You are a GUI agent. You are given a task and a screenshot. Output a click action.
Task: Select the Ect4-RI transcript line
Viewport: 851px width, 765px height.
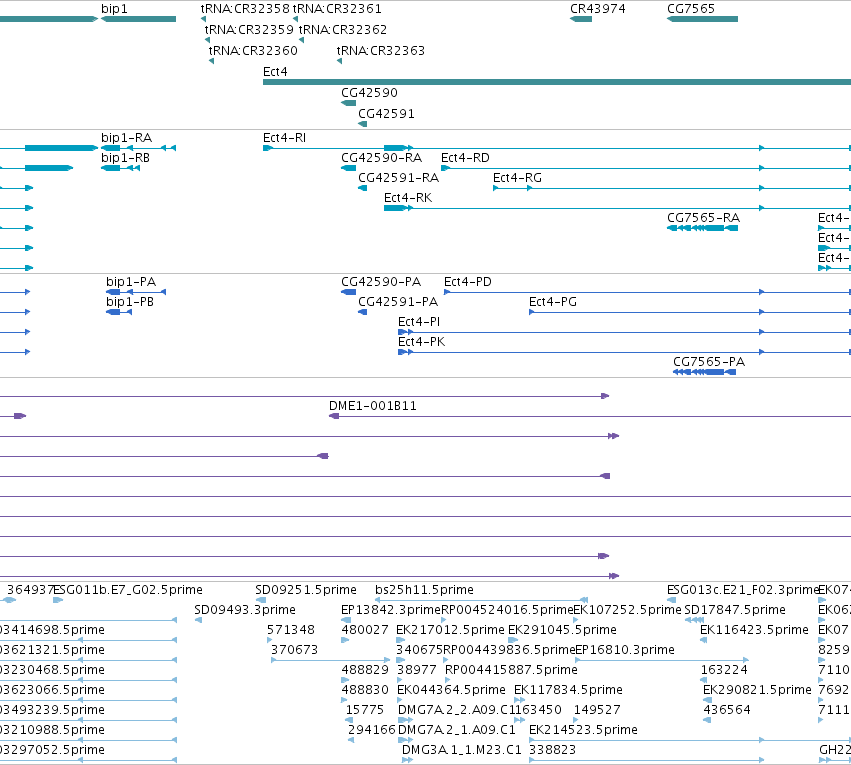click(x=557, y=148)
